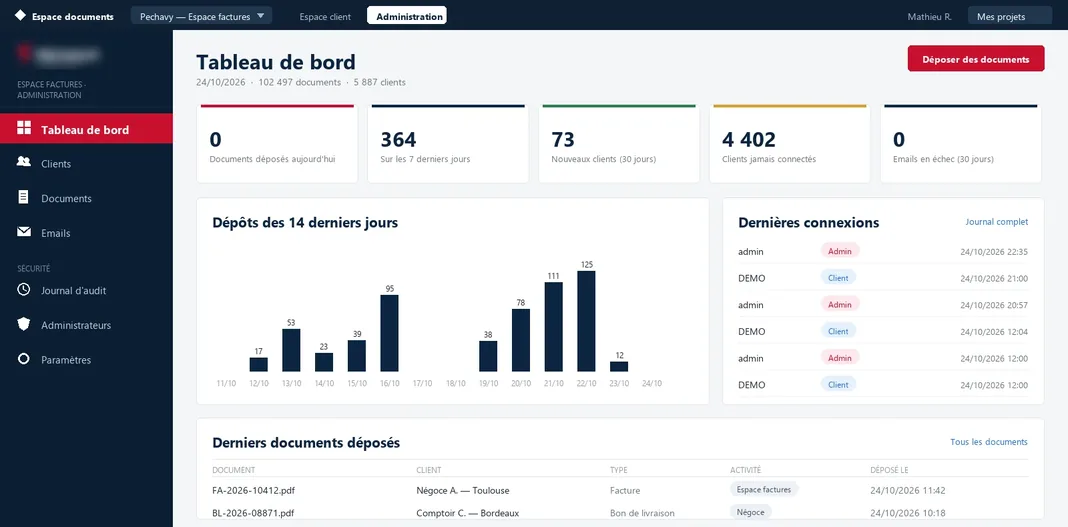Screen dimensions: 1068x527
Task: Click the 73 Nouveaux clients card
Action: (619, 144)
